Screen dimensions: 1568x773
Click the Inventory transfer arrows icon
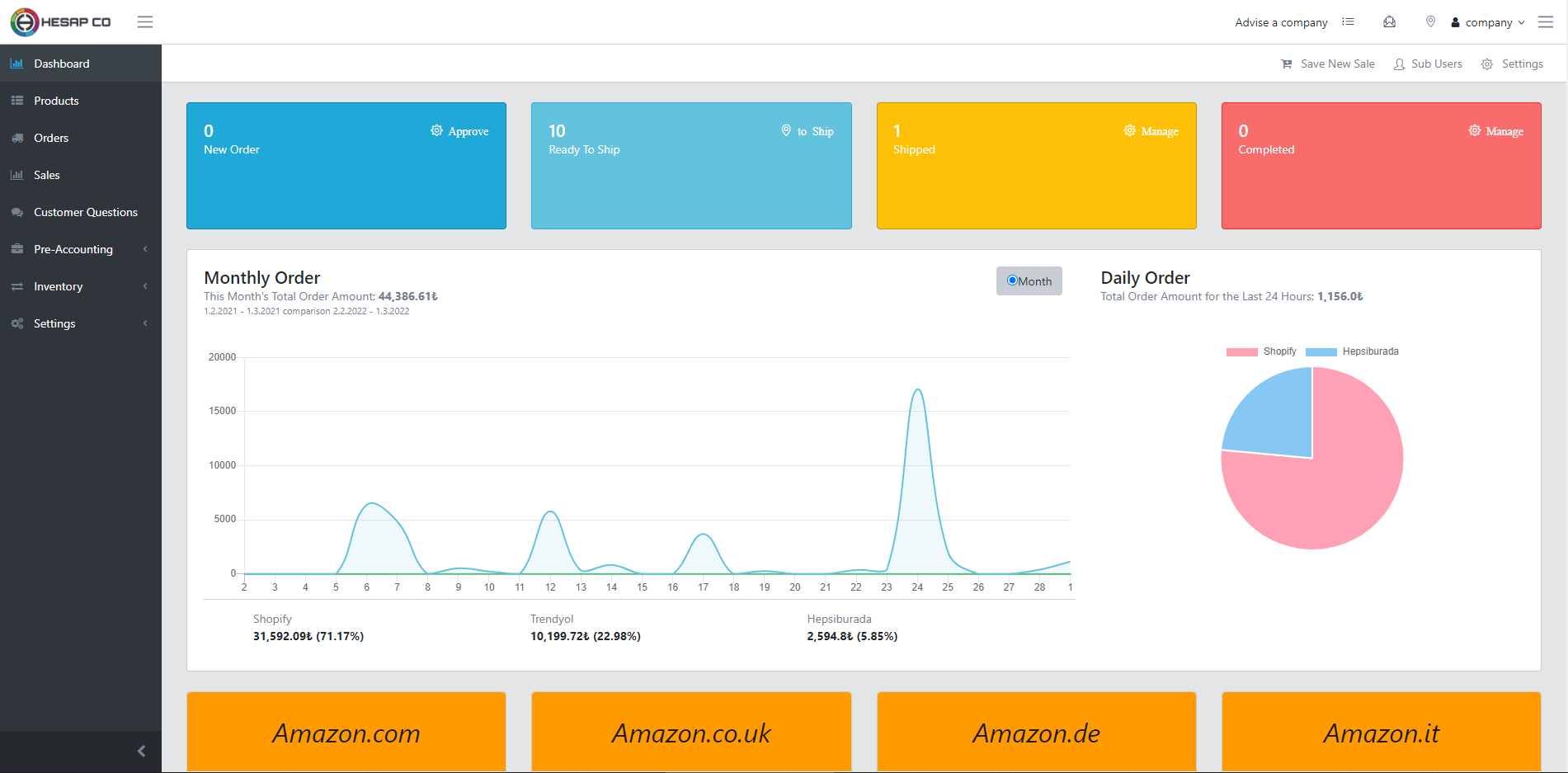point(16,286)
